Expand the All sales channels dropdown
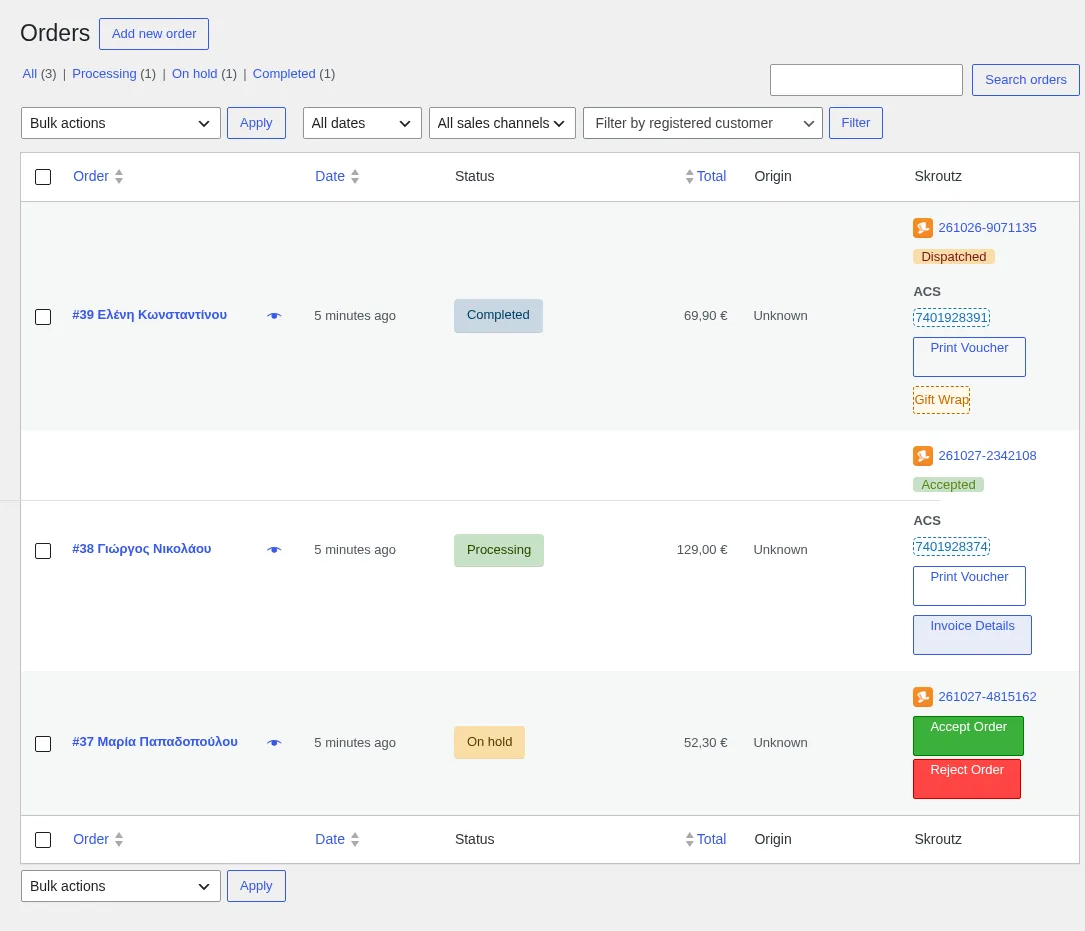 click(x=502, y=123)
